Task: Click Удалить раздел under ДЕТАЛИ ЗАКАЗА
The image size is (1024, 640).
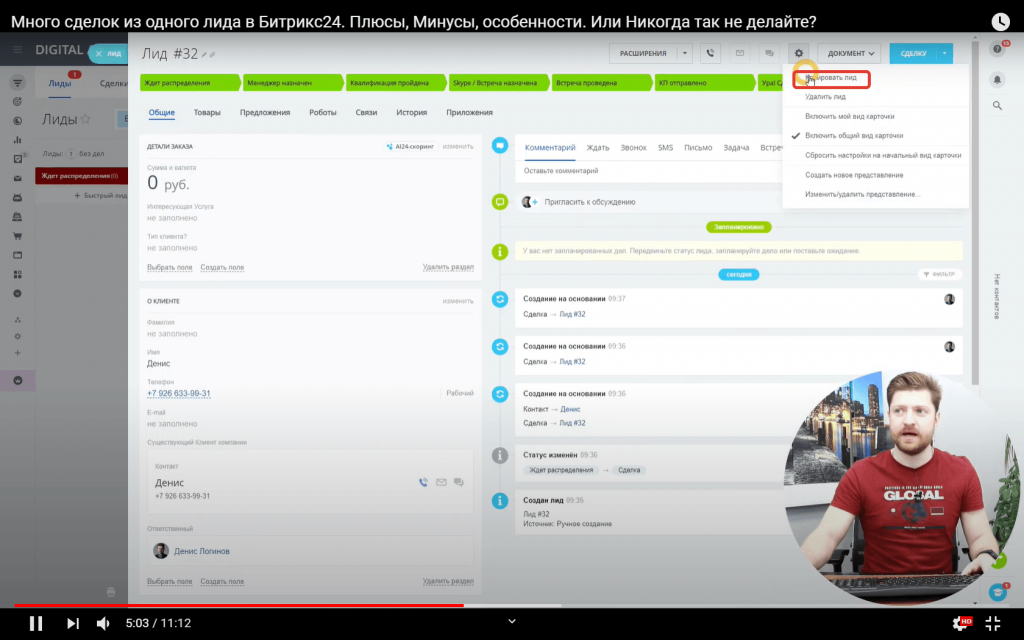Action: [x=448, y=267]
